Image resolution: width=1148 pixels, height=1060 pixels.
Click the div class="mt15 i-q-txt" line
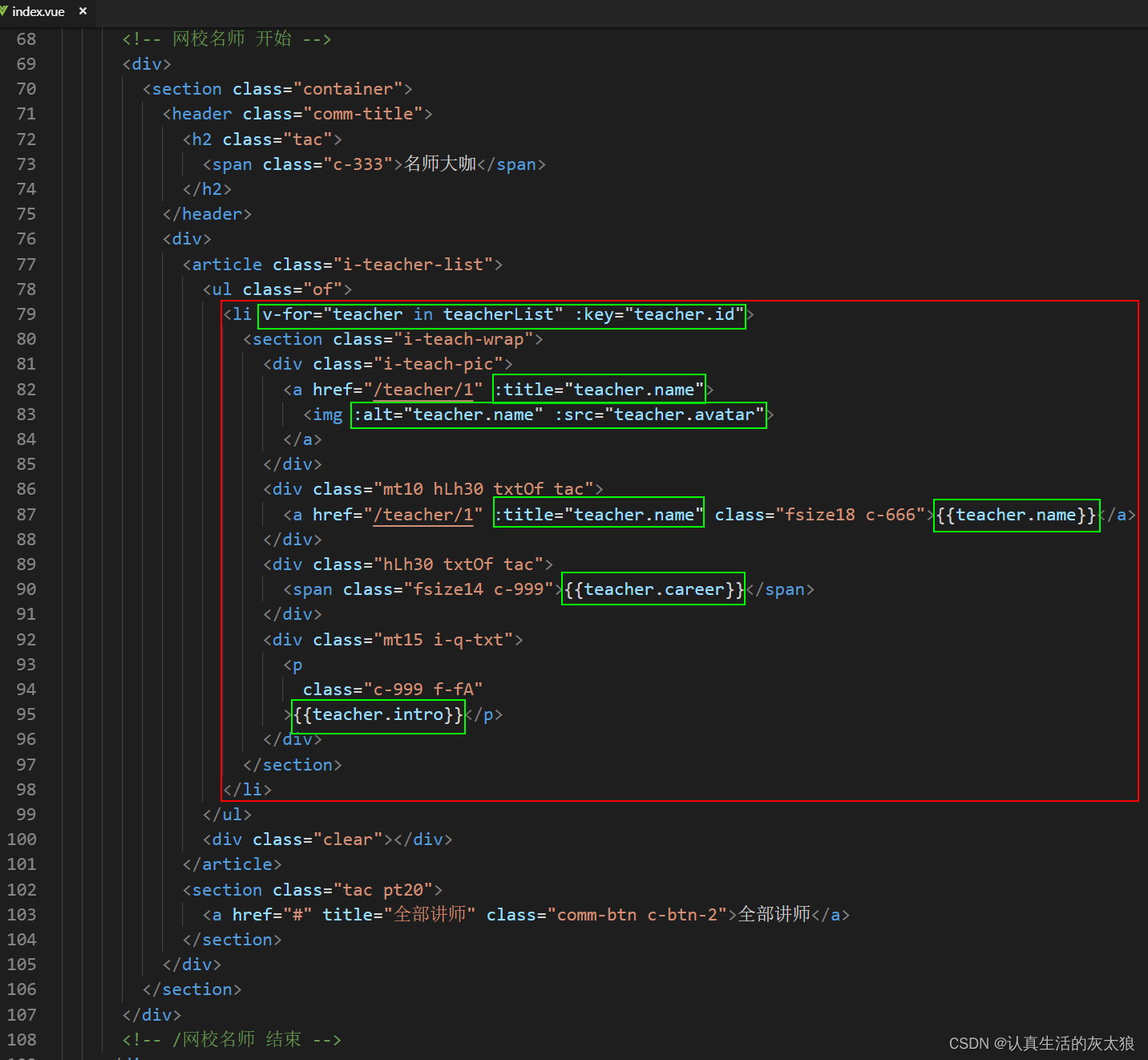pos(393,640)
